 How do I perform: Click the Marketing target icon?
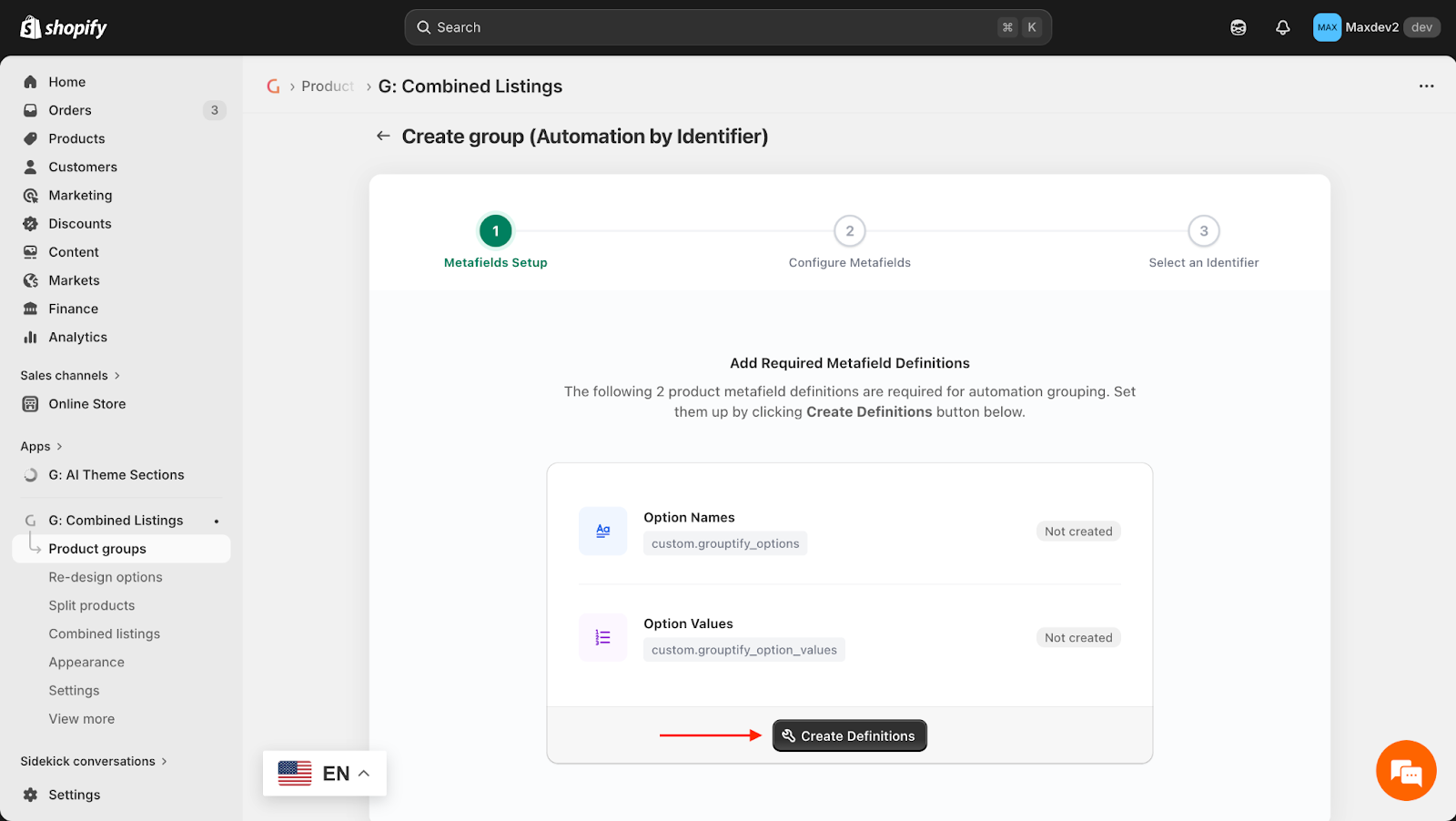click(30, 195)
